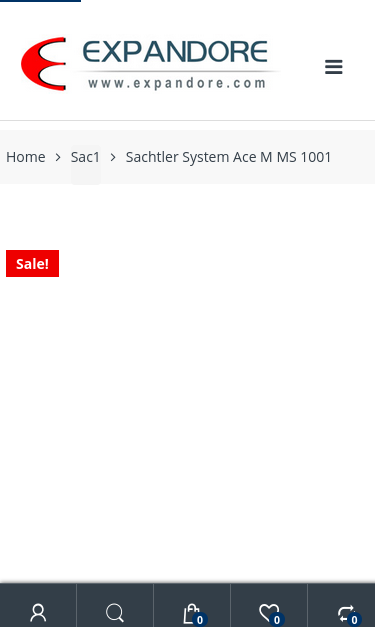Click the red E logo emblem
This screenshot has width=375, height=627.
(x=44, y=64)
